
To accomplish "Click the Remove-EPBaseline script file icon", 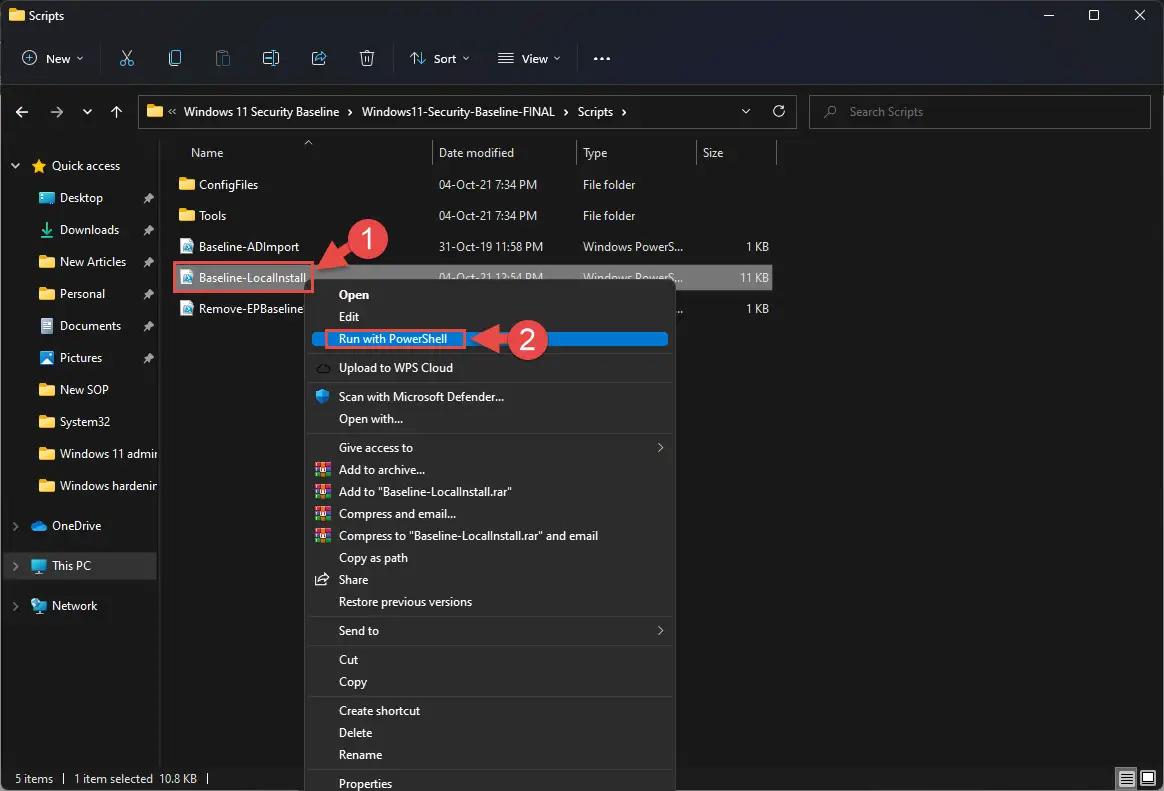I will (187, 309).
